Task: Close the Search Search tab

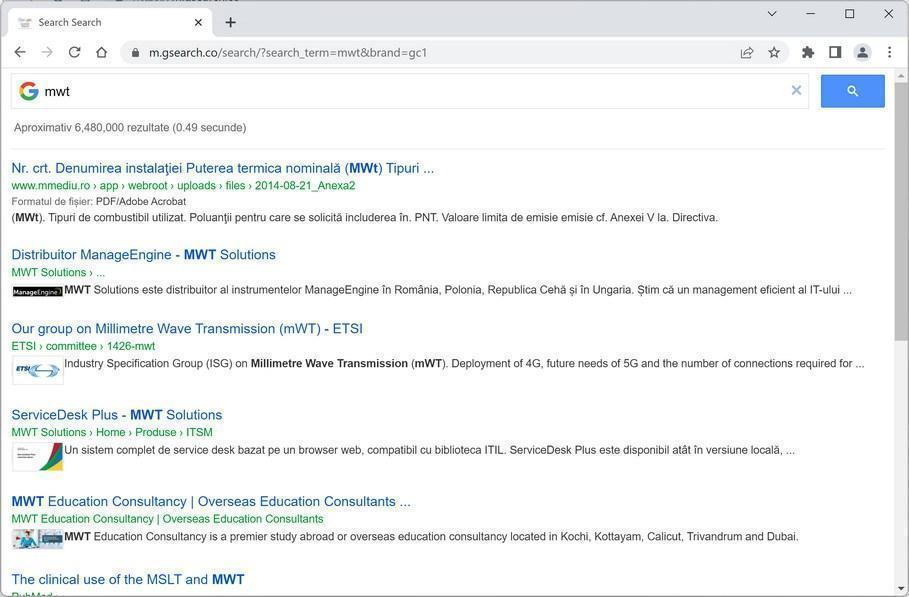Action: [x=198, y=22]
